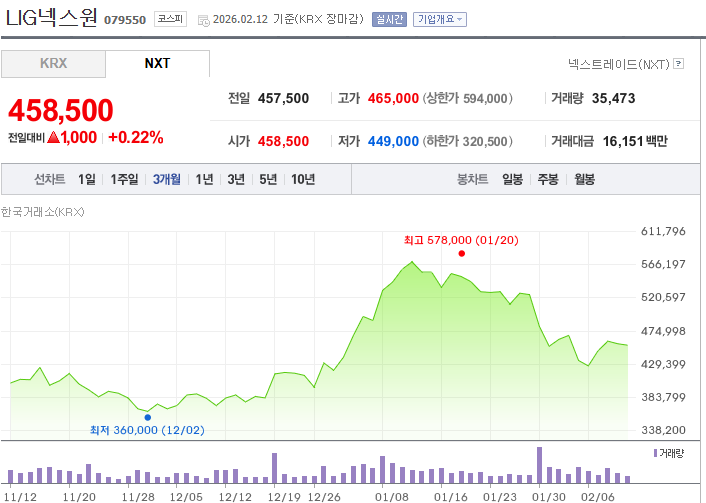Screen dimensions: 706x503
Task: Show the 5년 line chart
Action: 268,179
